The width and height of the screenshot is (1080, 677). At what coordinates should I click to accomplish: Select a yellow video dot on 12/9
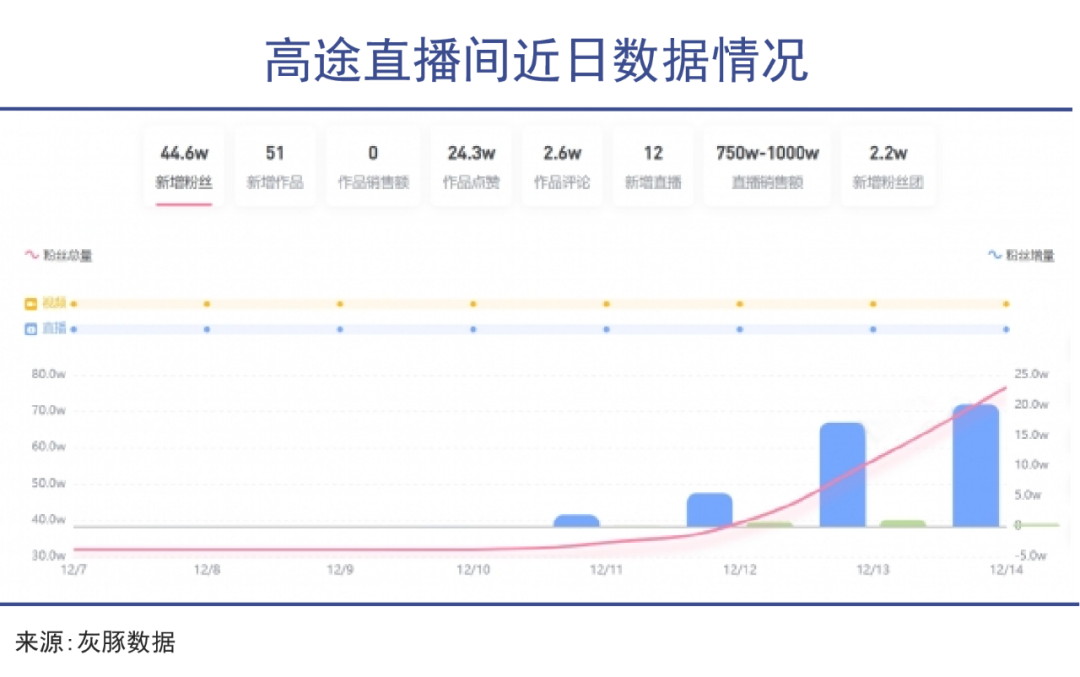point(339,302)
